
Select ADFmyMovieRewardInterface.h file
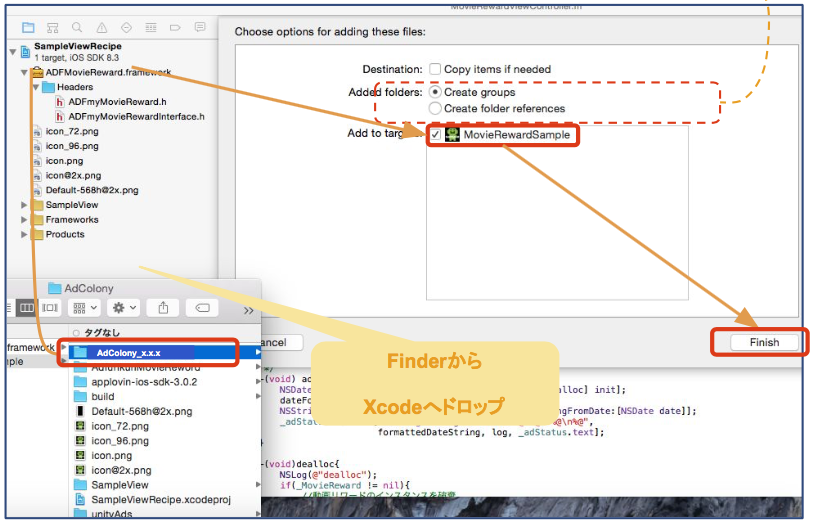click(x=136, y=117)
